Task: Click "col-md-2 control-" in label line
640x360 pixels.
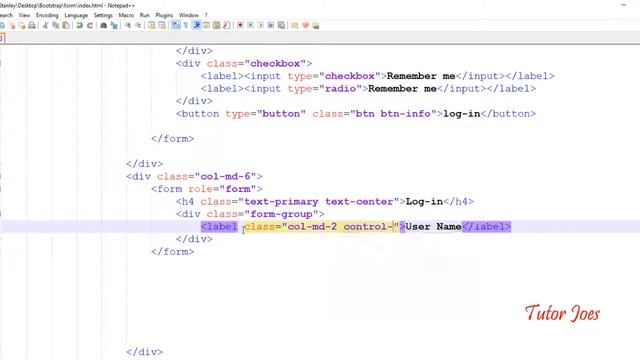Action: pos(340,227)
